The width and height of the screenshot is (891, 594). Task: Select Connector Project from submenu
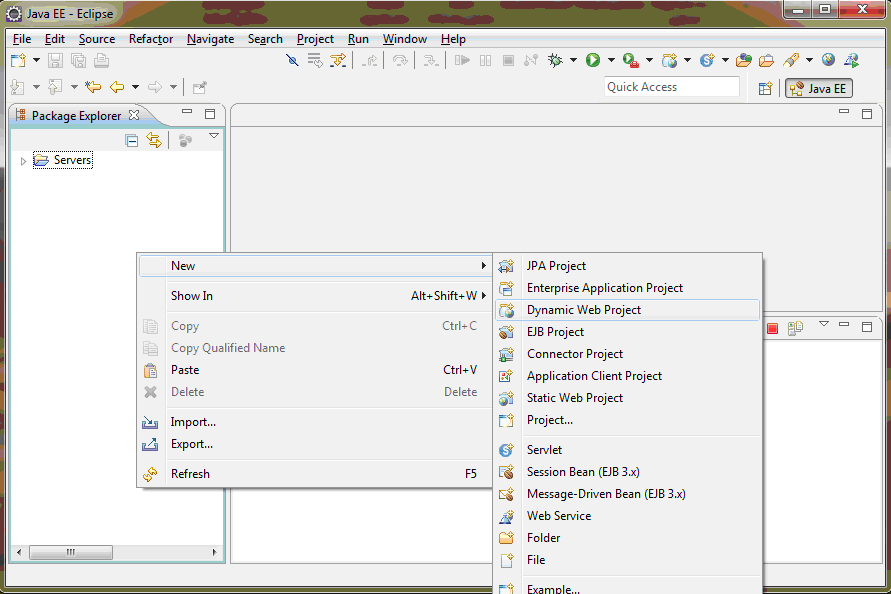pos(628,354)
